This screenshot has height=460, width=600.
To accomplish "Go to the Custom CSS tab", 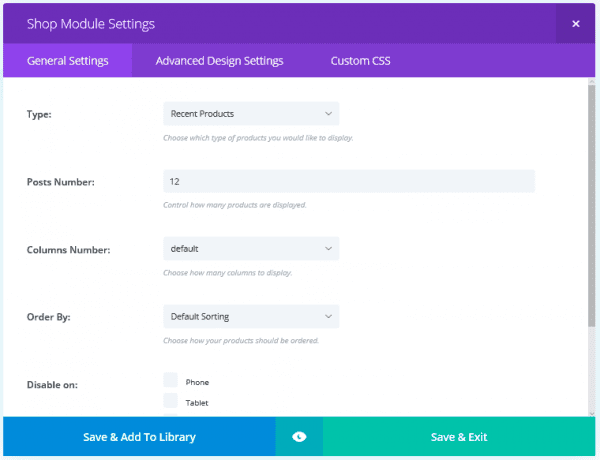I will (x=360, y=61).
